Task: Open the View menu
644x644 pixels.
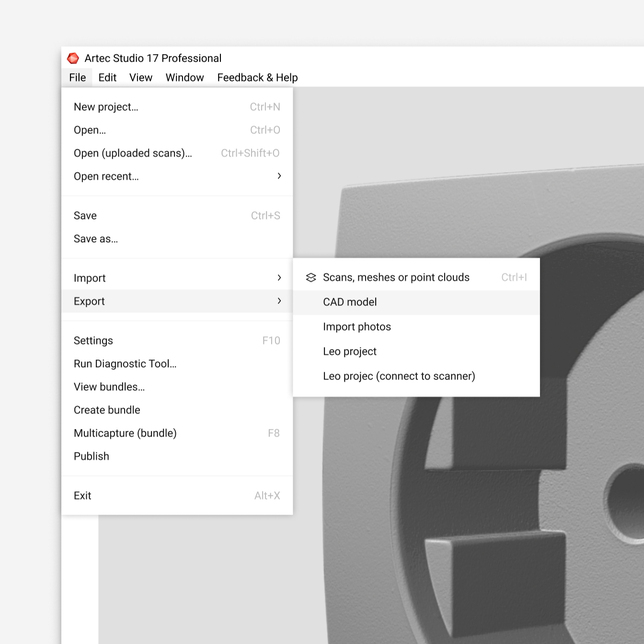Action: pyautogui.click(x=140, y=78)
